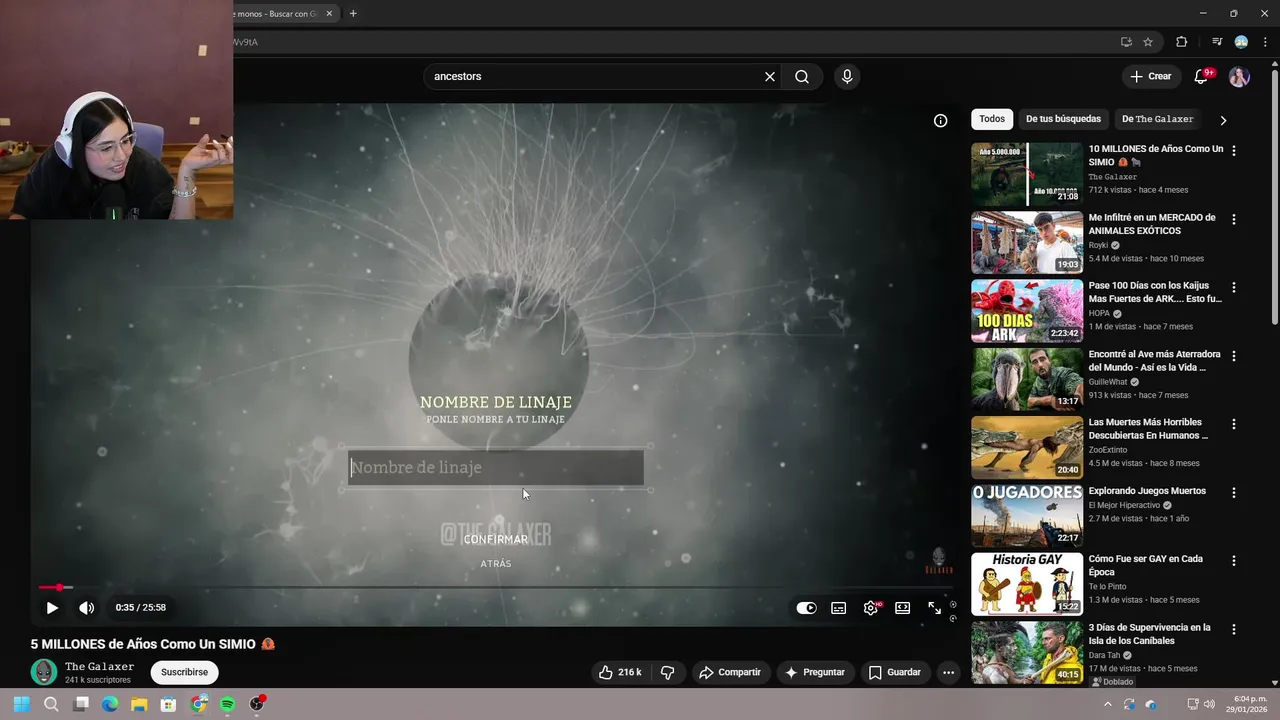
Task: Open Explorando Juegos Muertos video title
Action: 1147,491
